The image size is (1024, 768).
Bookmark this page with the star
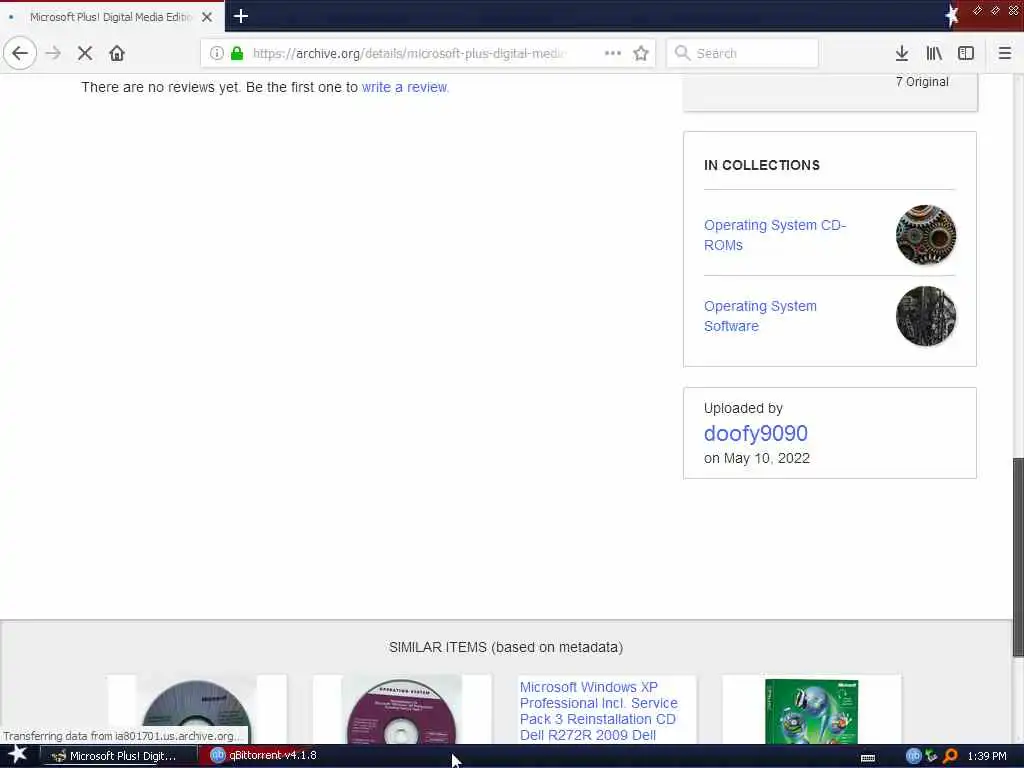(x=641, y=53)
